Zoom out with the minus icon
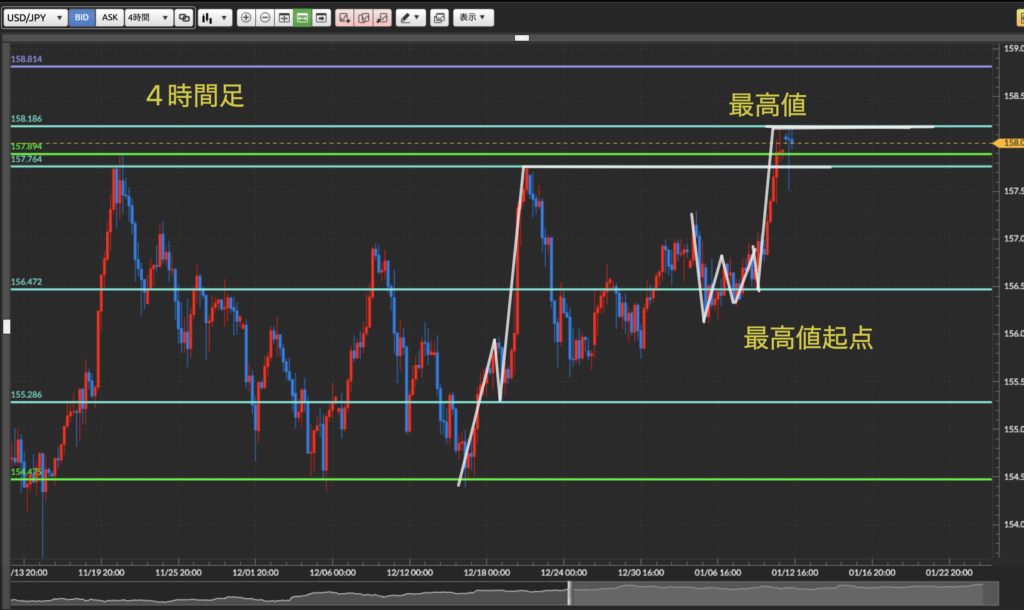The width and height of the screenshot is (1024, 610). tap(265, 18)
